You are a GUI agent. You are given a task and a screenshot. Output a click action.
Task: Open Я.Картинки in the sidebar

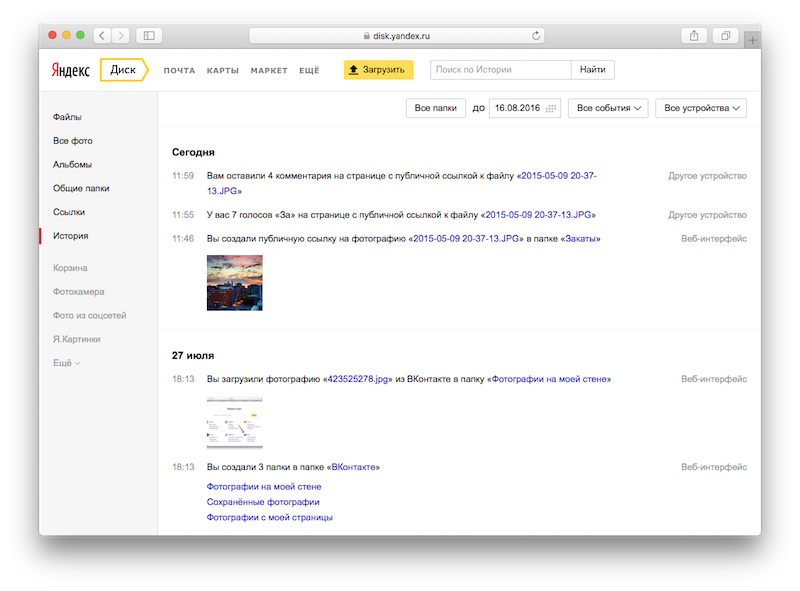(77, 339)
